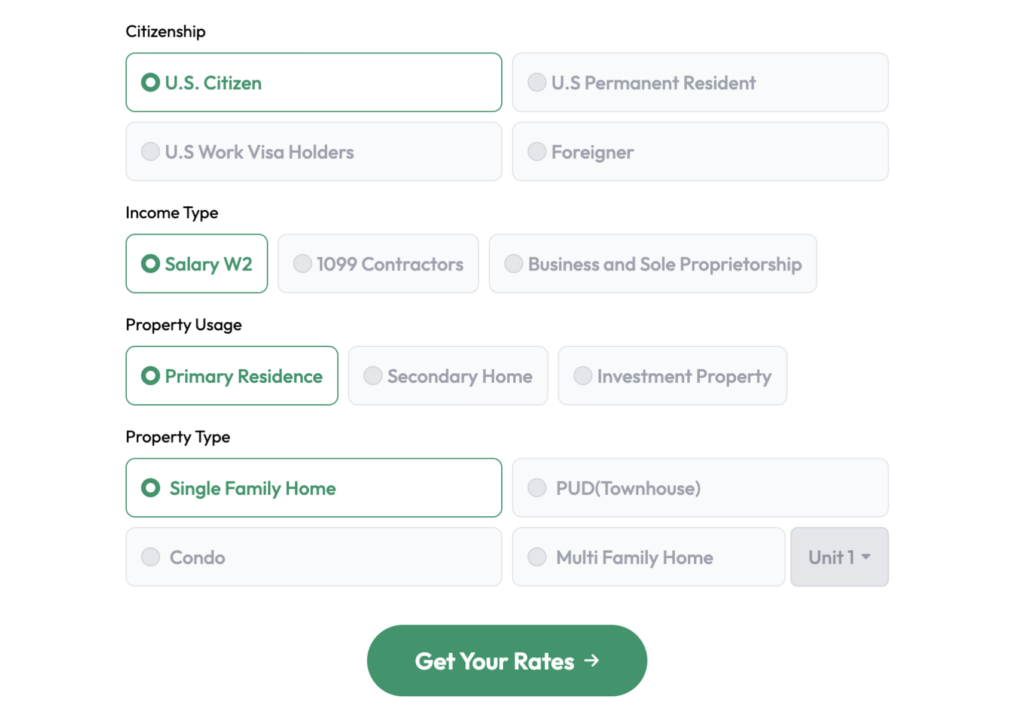Click the selected Single Family Home card
1024x725 pixels.
313,487
